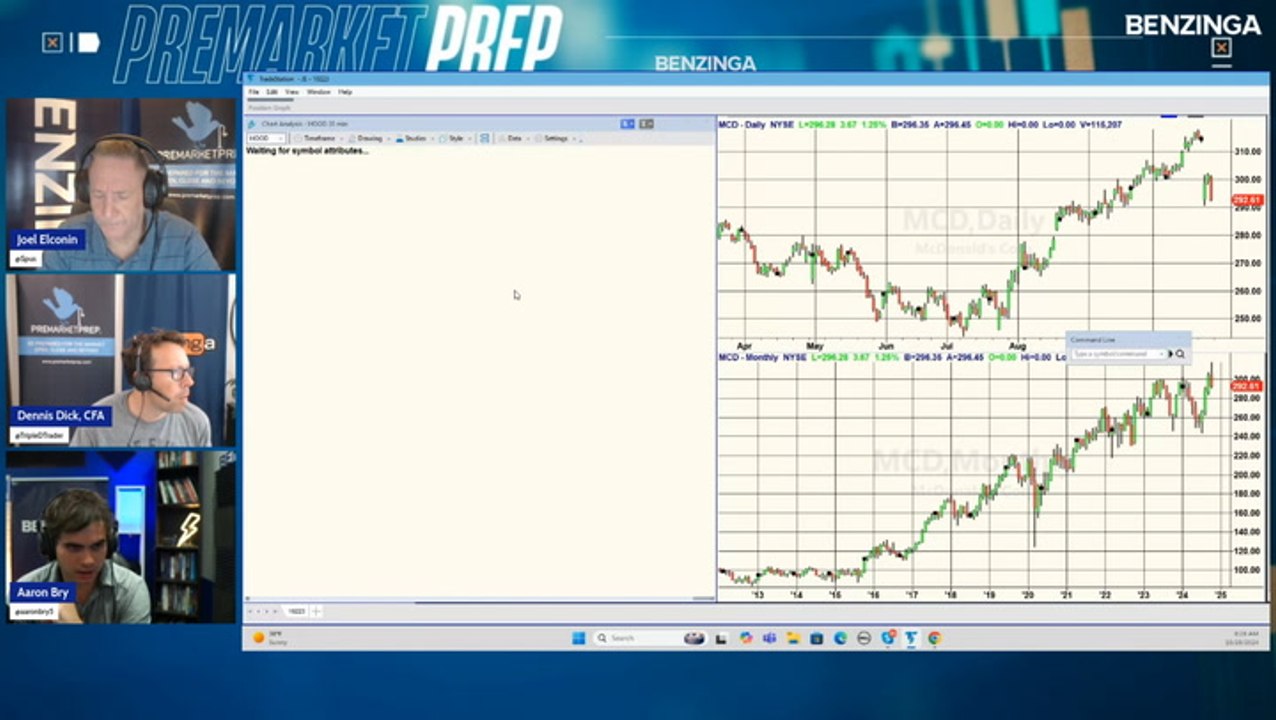Open Task View from taskbar
Viewport: 1276px width, 720px height.
pos(720,638)
